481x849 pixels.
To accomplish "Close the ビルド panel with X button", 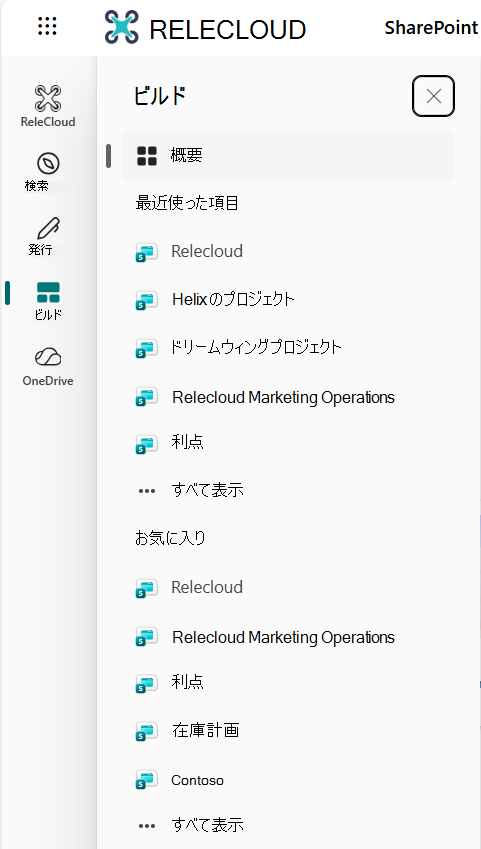I will point(433,96).
